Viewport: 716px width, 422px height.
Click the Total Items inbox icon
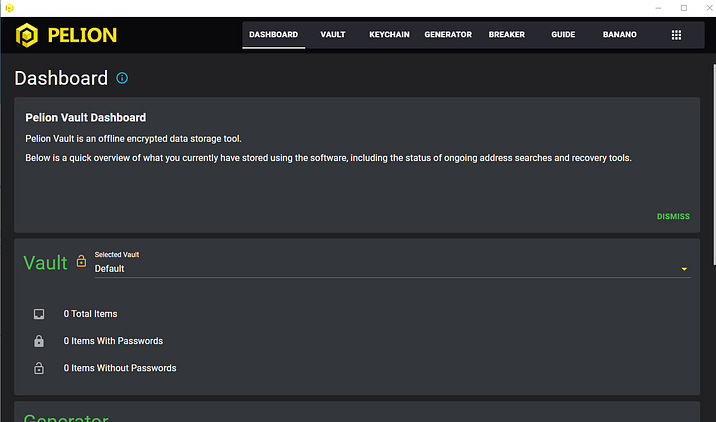(x=39, y=314)
